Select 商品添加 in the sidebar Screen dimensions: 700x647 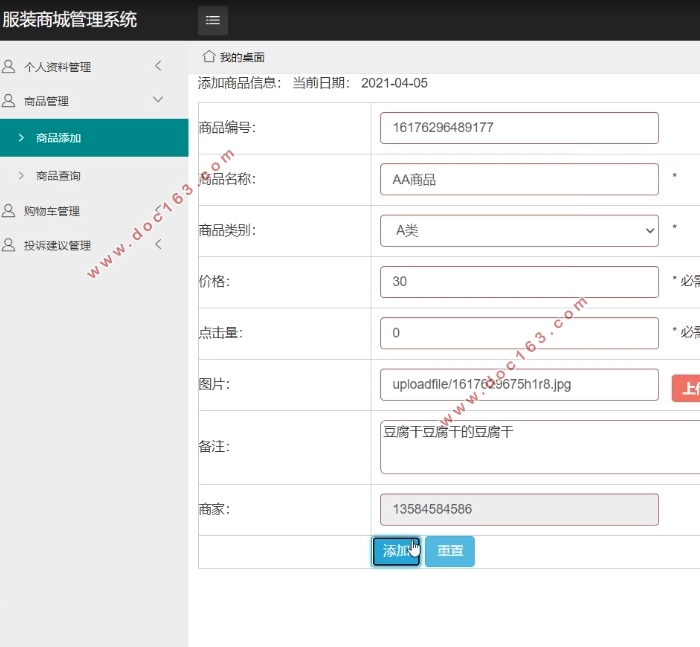58,138
